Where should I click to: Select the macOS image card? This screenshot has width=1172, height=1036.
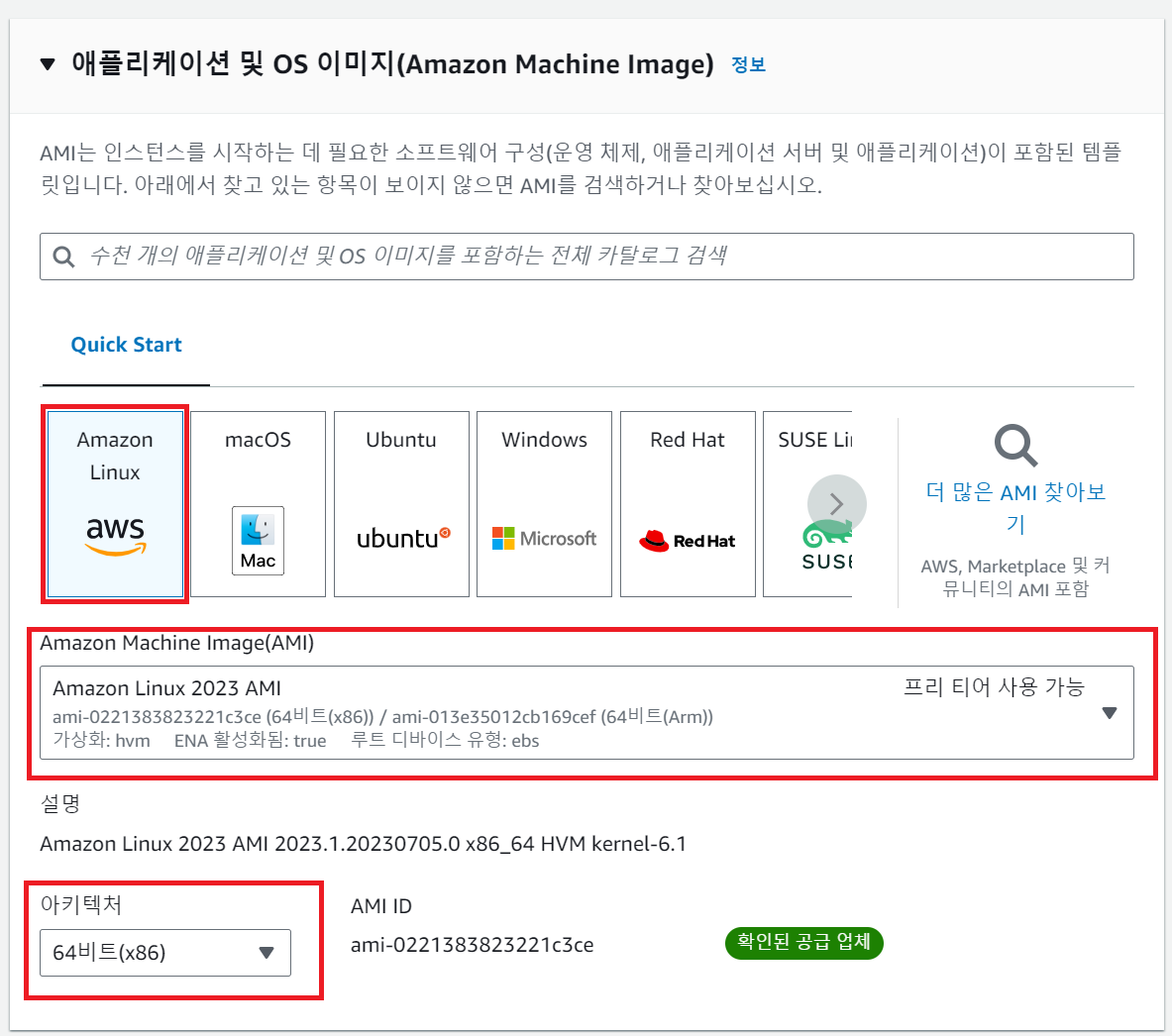(x=258, y=504)
